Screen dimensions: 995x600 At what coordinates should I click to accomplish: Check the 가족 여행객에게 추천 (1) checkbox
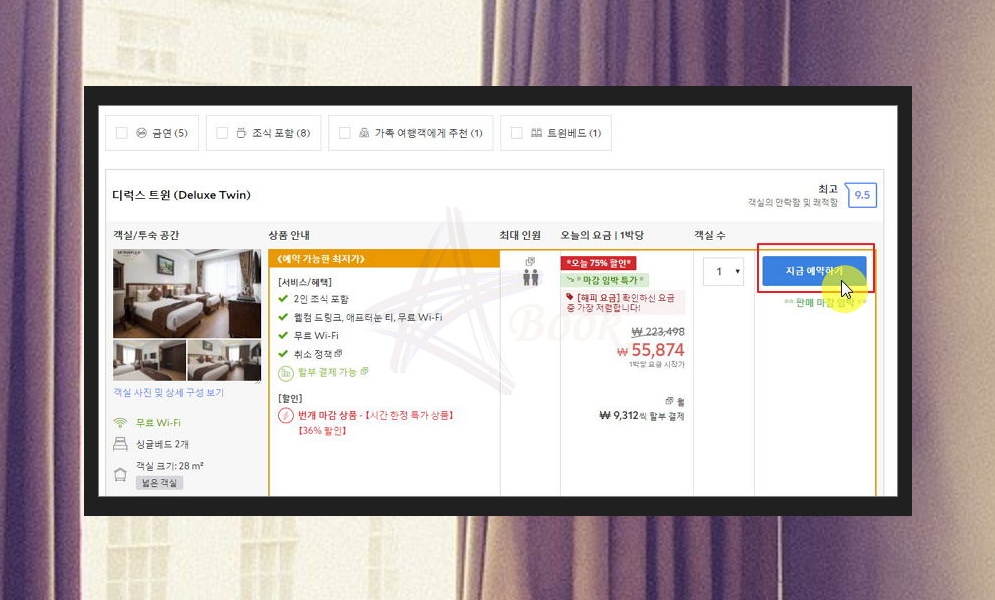[x=345, y=133]
